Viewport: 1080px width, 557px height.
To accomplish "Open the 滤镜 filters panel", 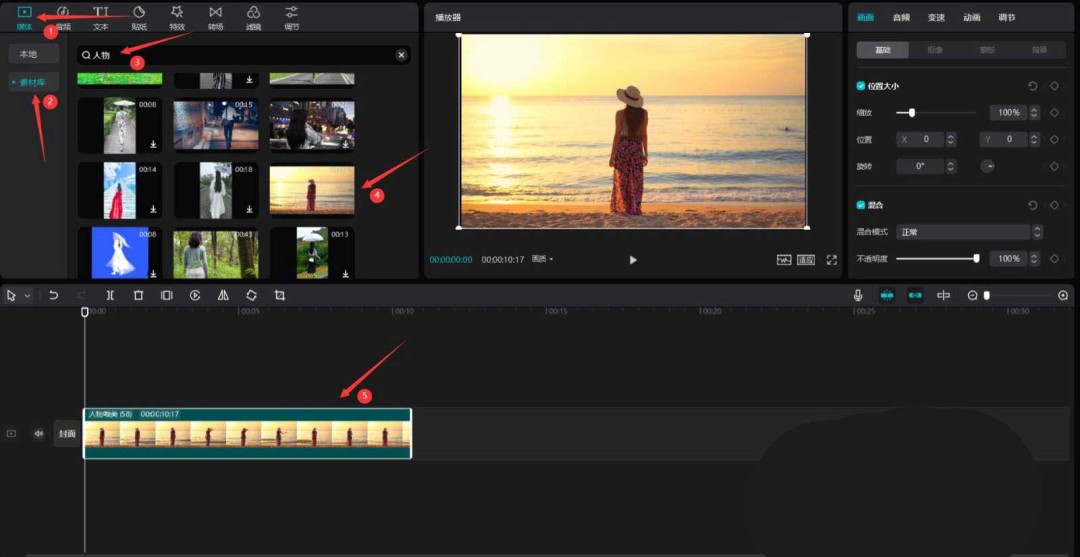I will (x=253, y=17).
